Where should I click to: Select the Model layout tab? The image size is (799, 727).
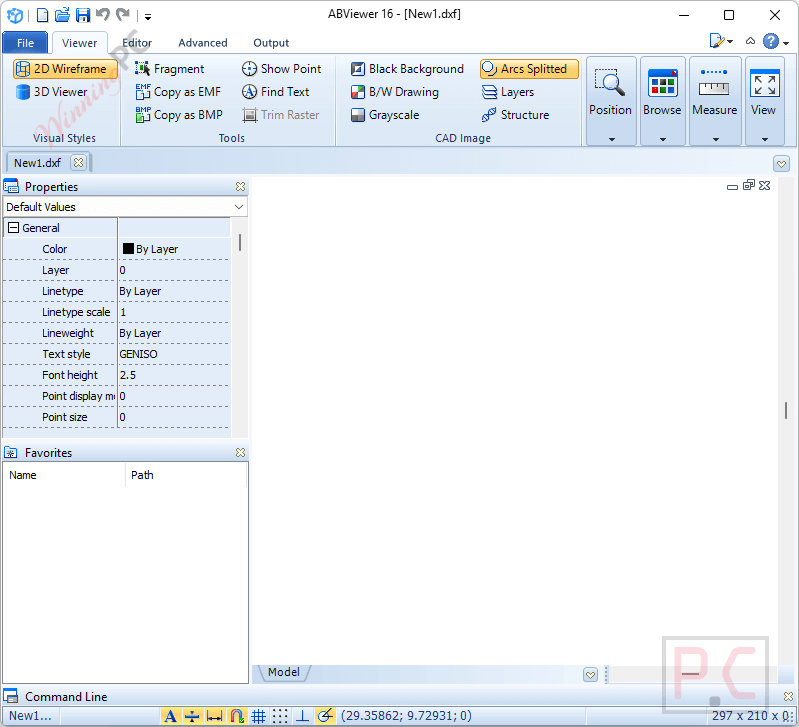pyautogui.click(x=284, y=672)
